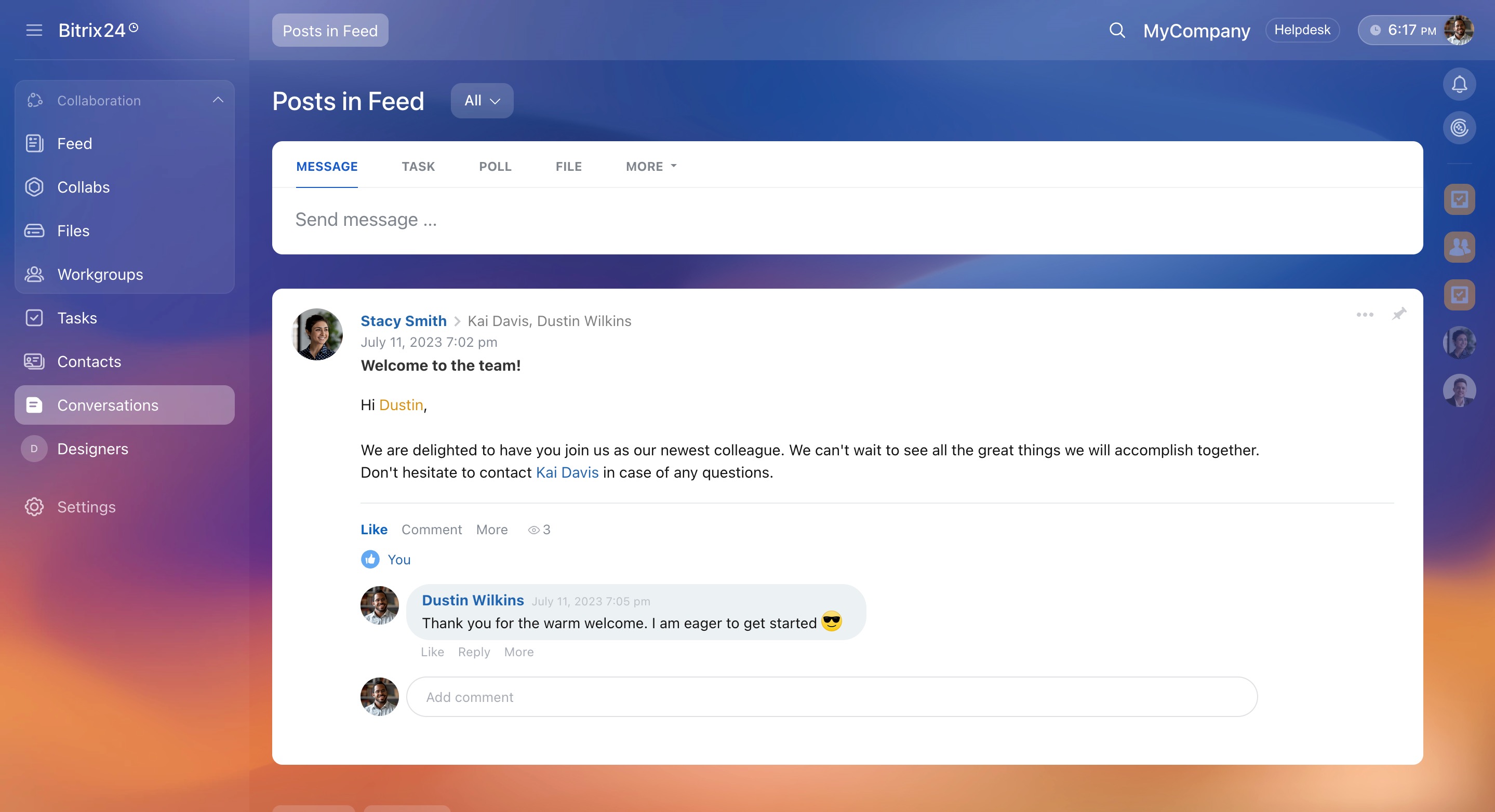Viewport: 1495px width, 812px height.
Task: Like Dustin Wilkins' comment
Action: click(432, 652)
